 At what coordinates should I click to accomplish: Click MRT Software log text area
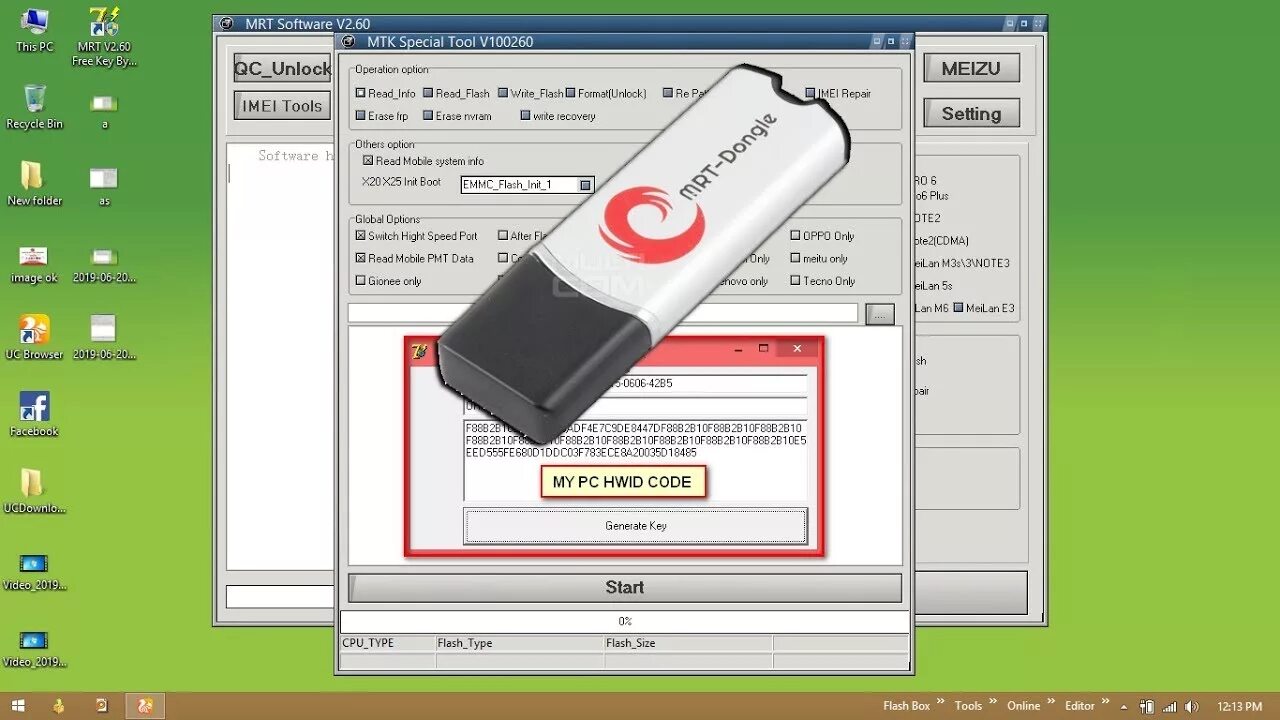tap(280, 356)
